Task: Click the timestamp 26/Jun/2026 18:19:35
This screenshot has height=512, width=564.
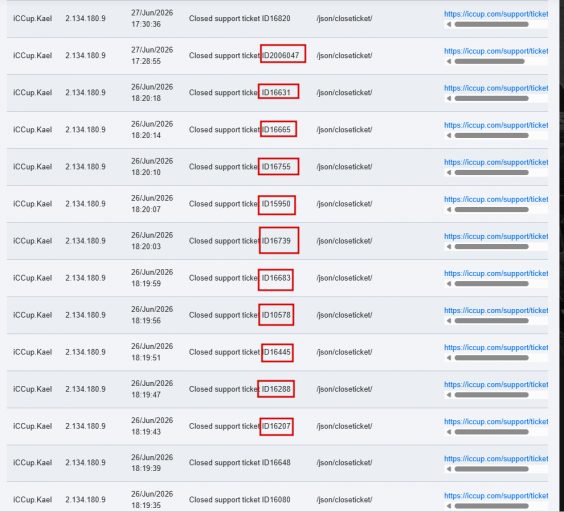Action: (152, 499)
